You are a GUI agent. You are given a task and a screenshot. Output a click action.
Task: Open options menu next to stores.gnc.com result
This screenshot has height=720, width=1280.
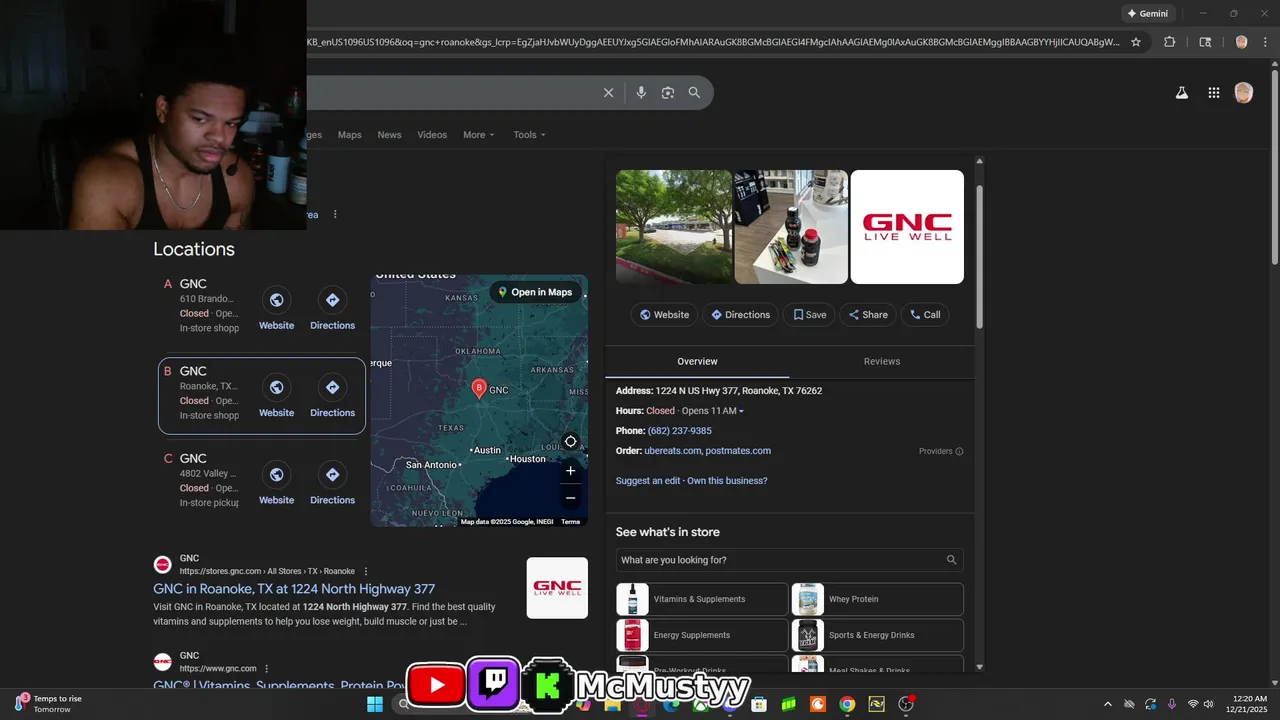click(366, 571)
